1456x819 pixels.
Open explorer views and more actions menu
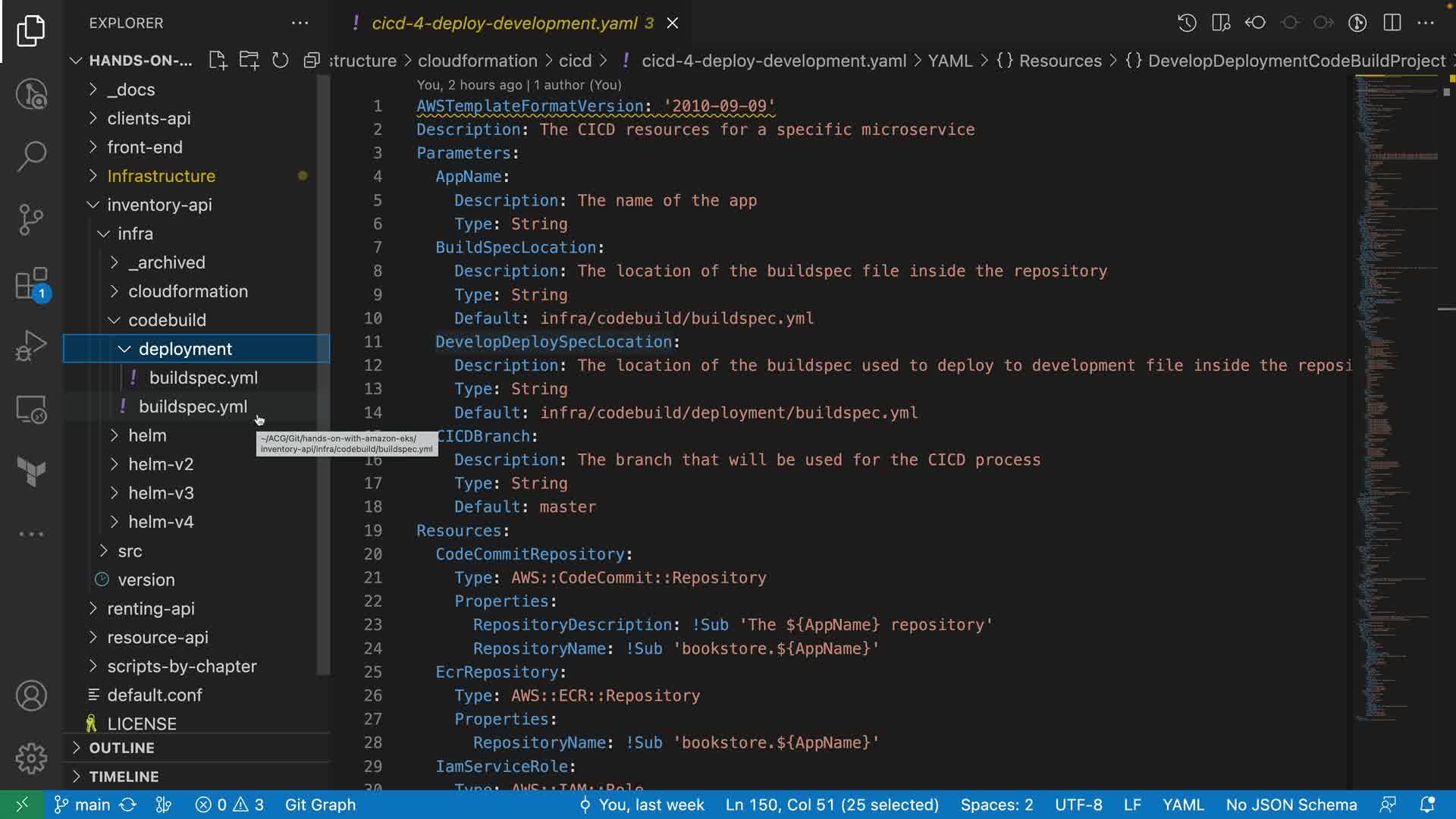300,23
